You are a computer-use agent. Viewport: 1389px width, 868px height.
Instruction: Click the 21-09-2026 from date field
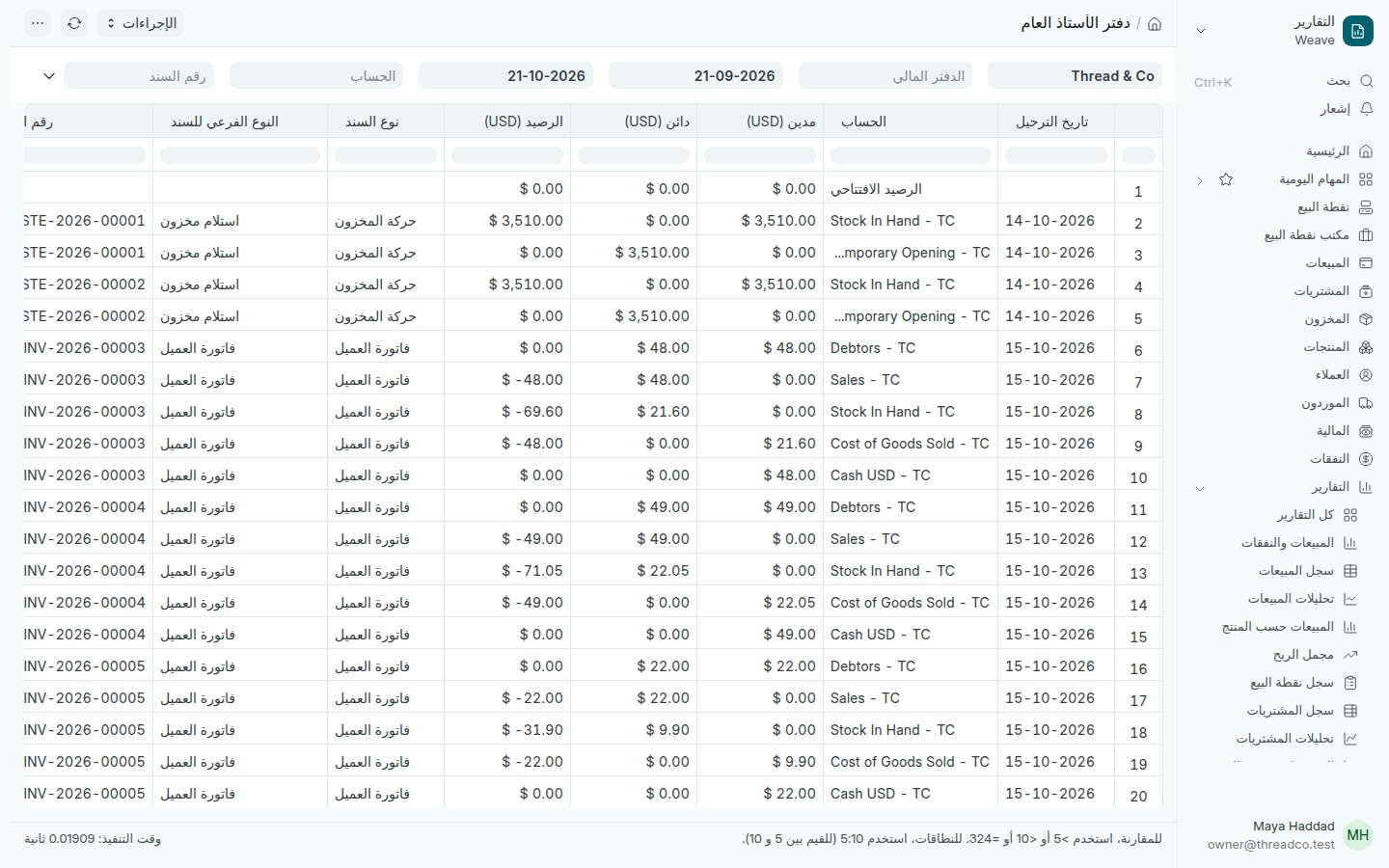[x=695, y=76]
